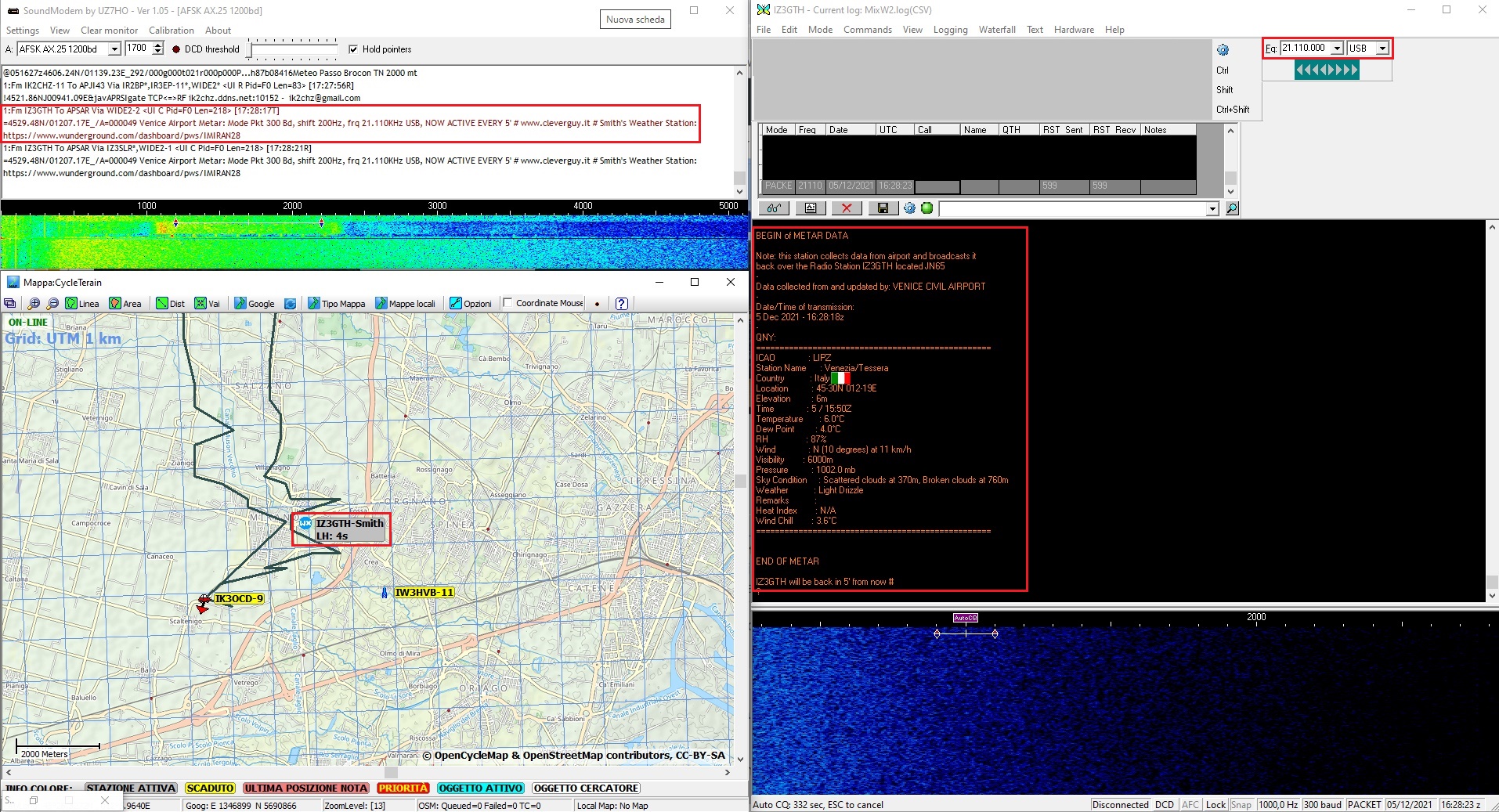Zoom in on the CycleTerain map
1499x812 pixels.
(34, 304)
